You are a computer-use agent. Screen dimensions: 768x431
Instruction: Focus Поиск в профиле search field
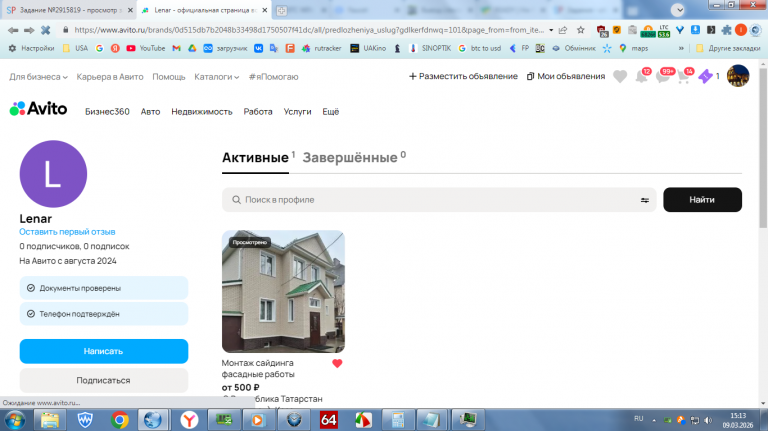click(438, 200)
